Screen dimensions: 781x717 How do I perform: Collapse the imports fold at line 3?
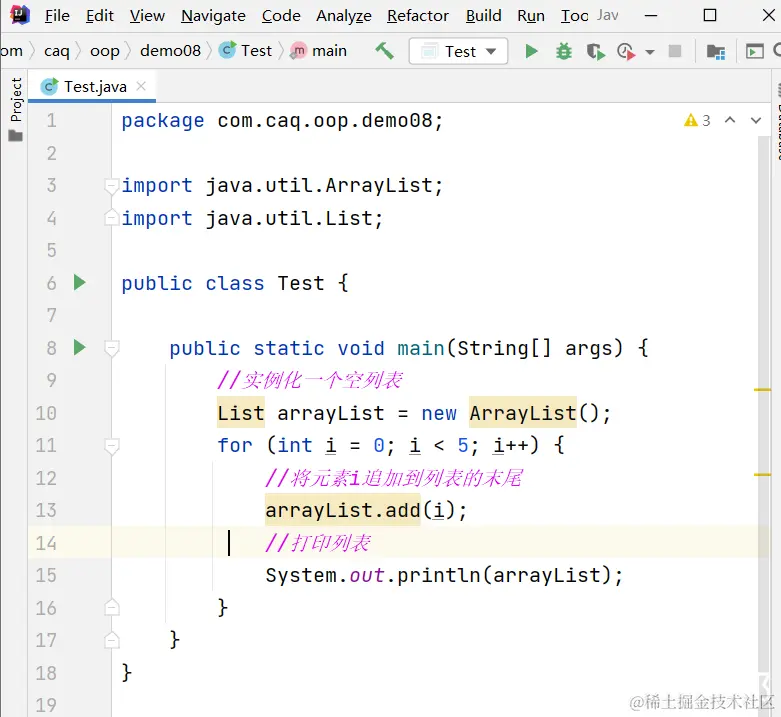pyautogui.click(x=112, y=186)
